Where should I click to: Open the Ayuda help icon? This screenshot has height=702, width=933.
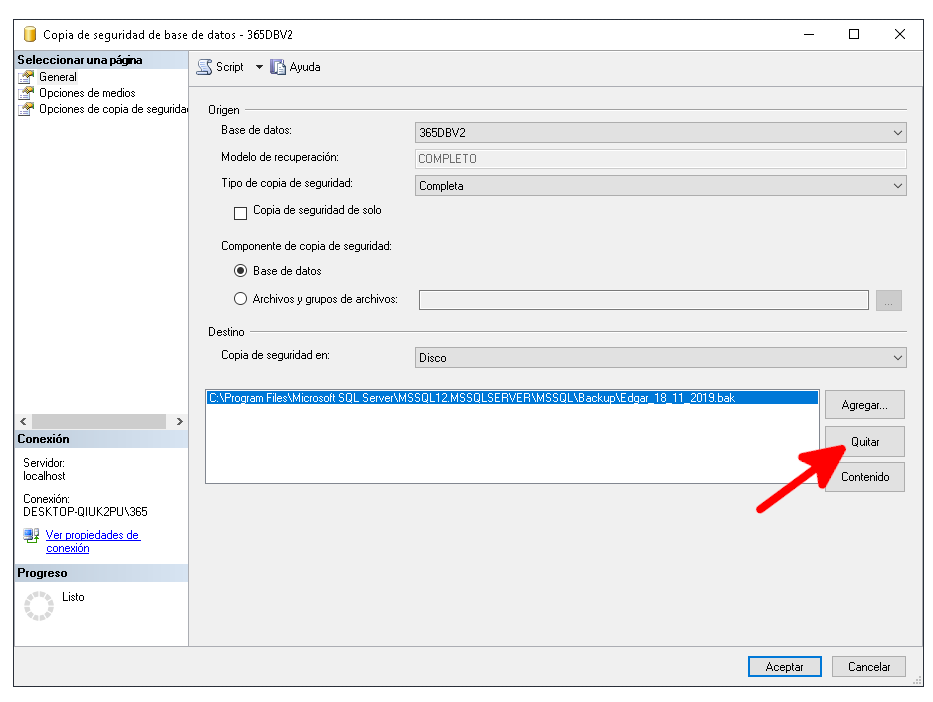(278, 67)
